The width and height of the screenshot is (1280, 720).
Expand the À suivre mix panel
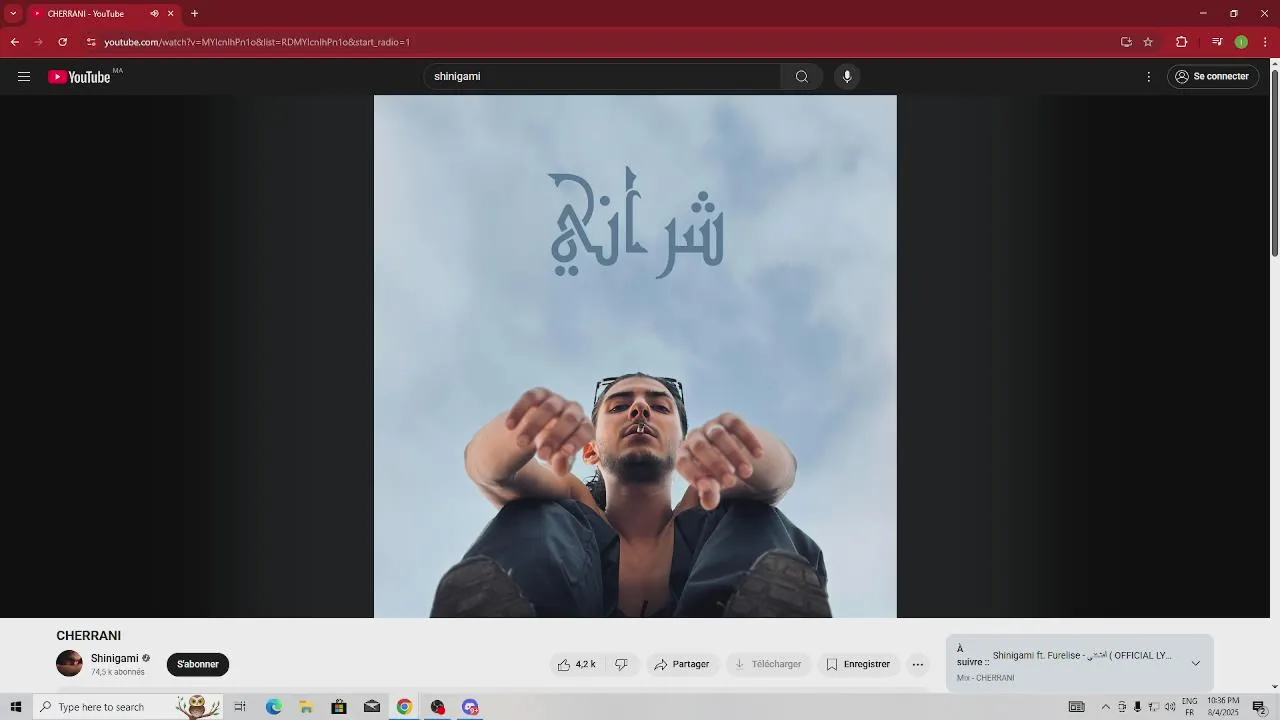[1195, 663]
